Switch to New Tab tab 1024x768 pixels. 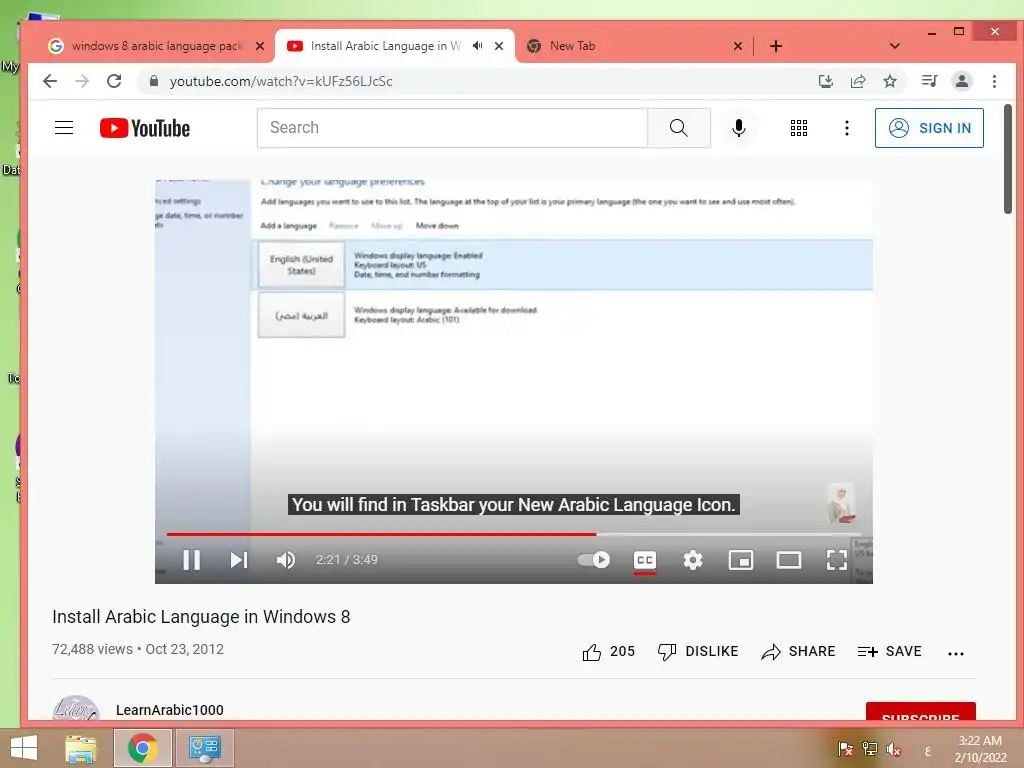(572, 46)
